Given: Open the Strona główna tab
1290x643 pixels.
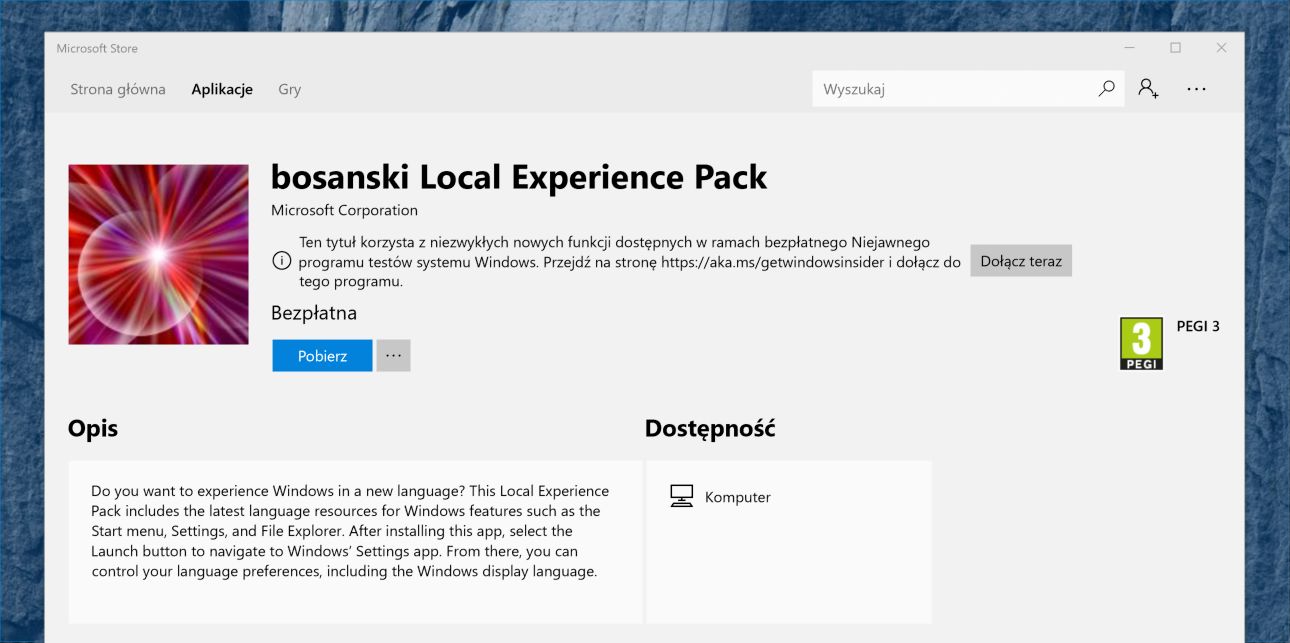Looking at the screenshot, I should coord(118,89).
